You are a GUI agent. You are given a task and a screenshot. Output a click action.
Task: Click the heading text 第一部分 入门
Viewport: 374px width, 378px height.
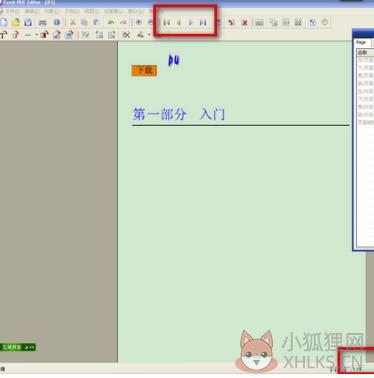tap(179, 114)
